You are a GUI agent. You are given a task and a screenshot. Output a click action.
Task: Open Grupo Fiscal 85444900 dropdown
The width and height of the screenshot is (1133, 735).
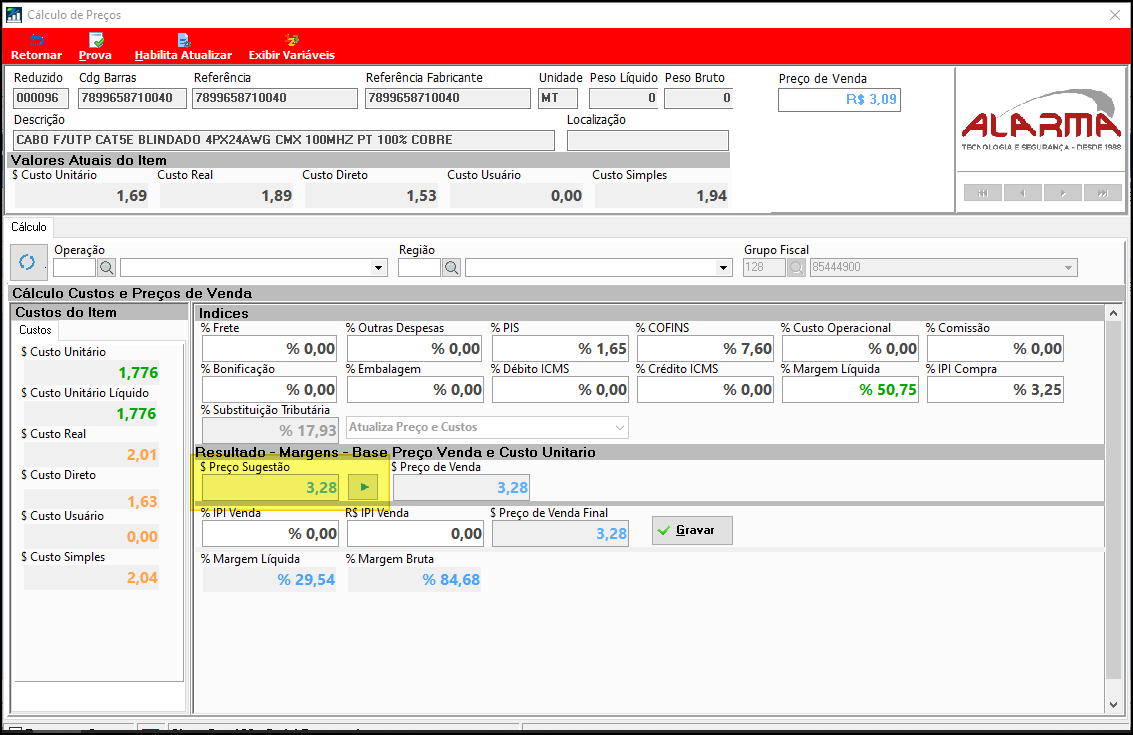pyautogui.click(x=1068, y=267)
